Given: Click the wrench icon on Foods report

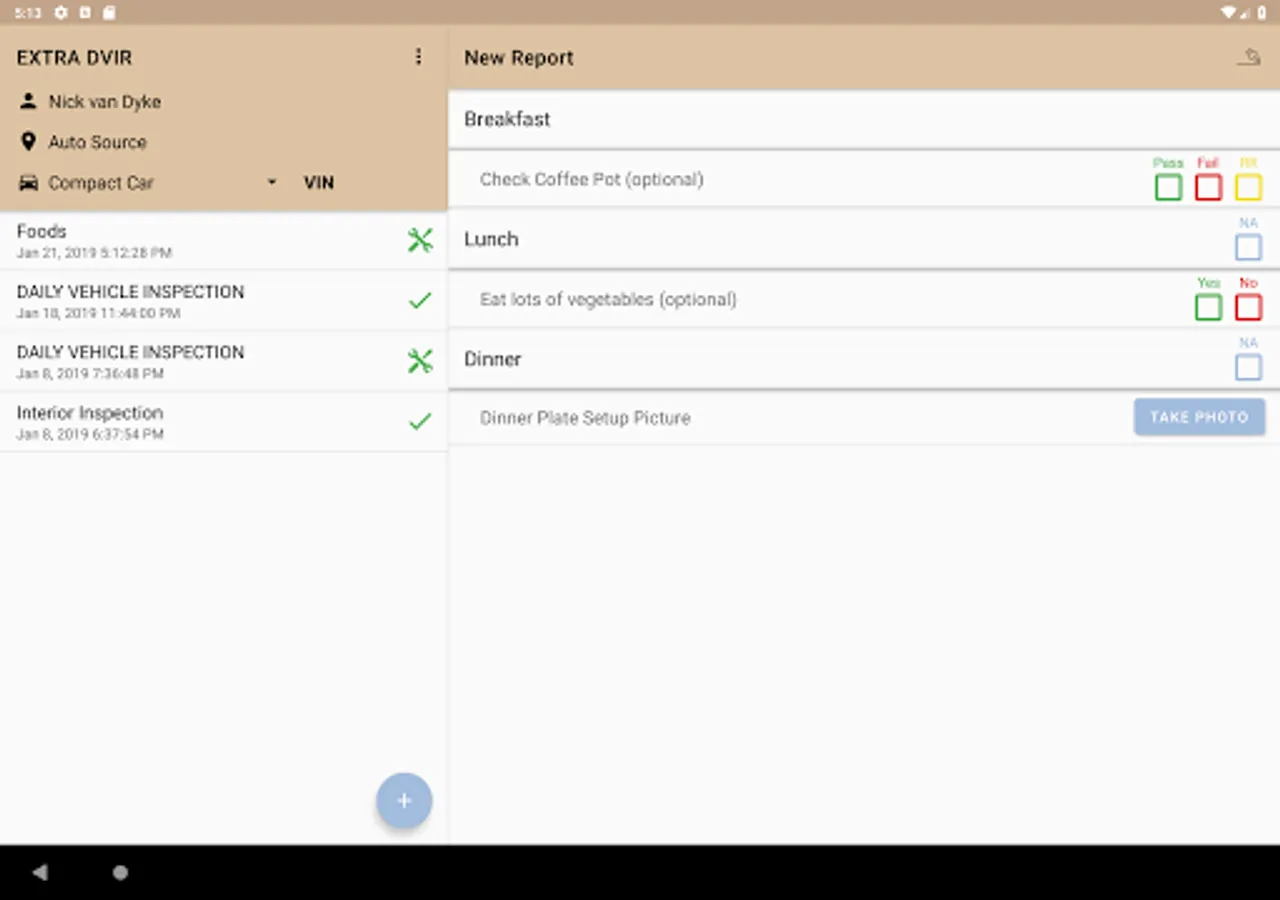Looking at the screenshot, I should (420, 240).
